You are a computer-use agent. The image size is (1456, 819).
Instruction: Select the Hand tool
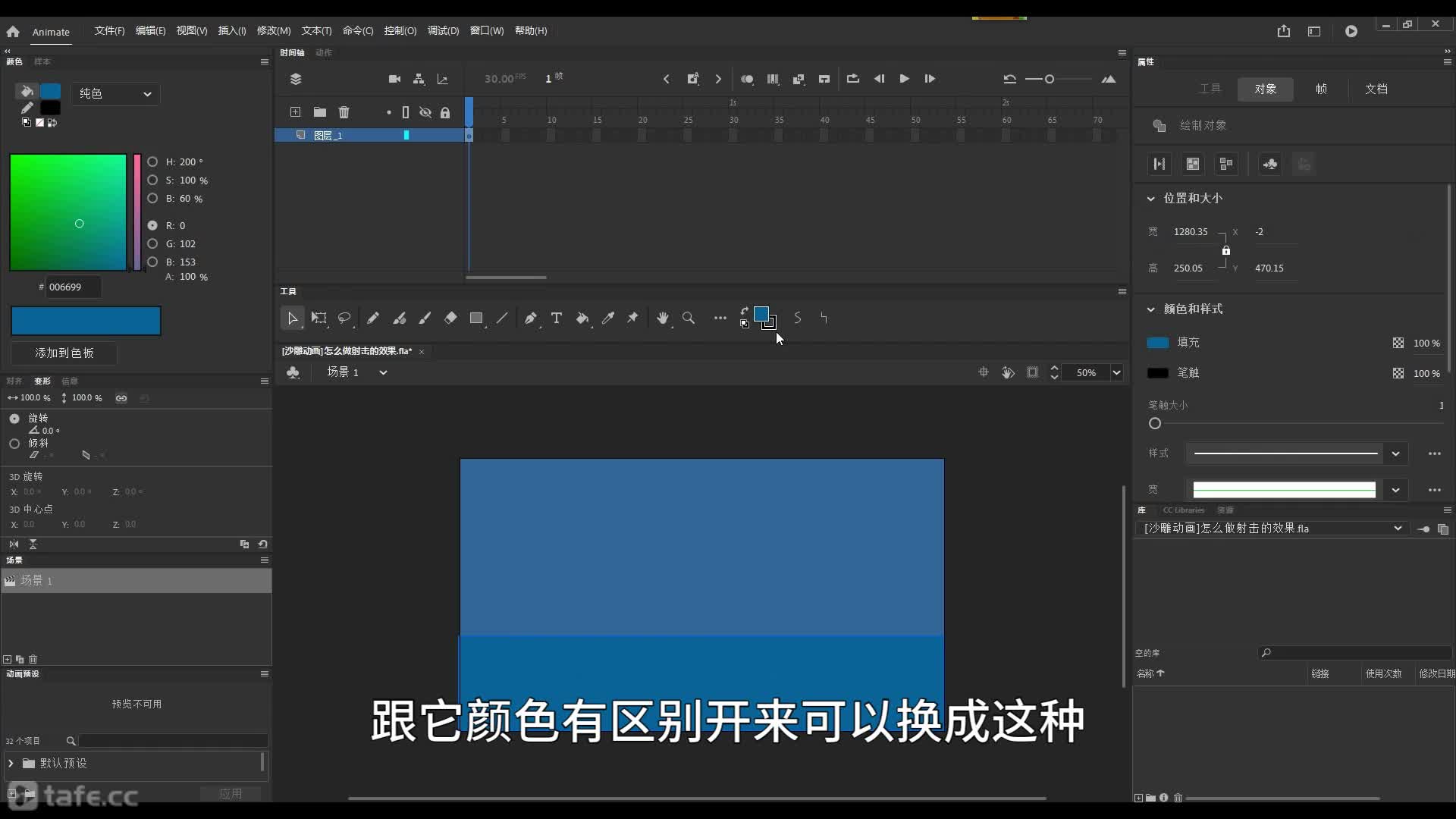(663, 318)
